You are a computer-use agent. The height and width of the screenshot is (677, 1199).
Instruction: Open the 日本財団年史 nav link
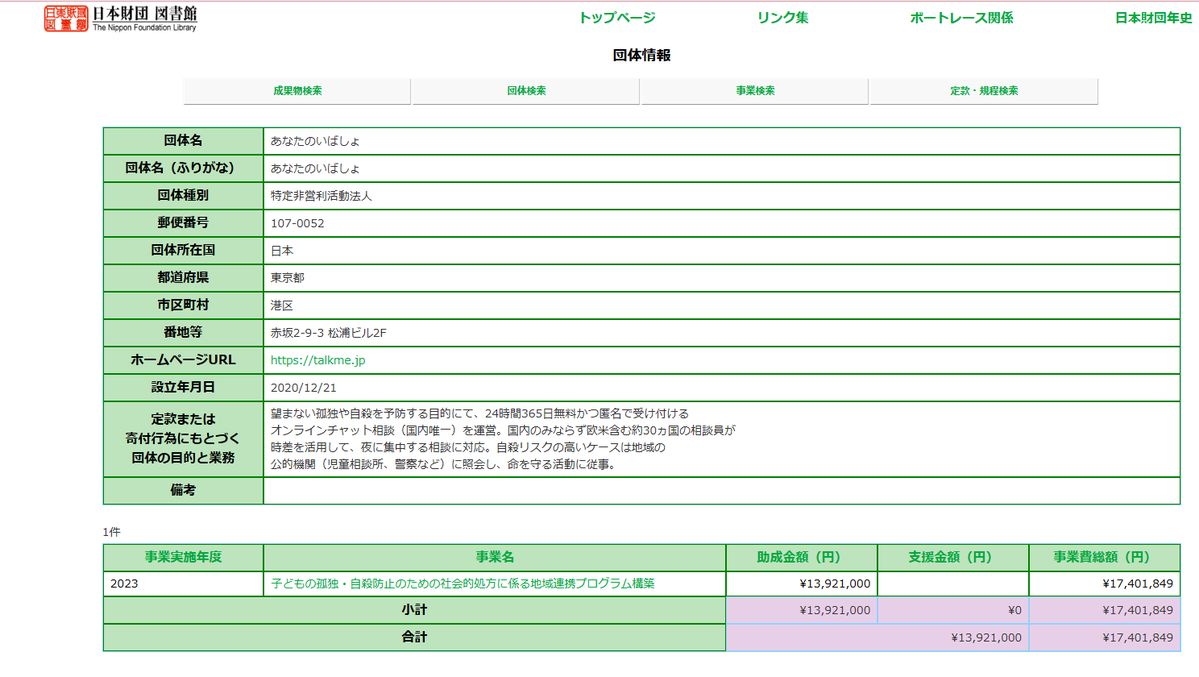(x=1153, y=18)
